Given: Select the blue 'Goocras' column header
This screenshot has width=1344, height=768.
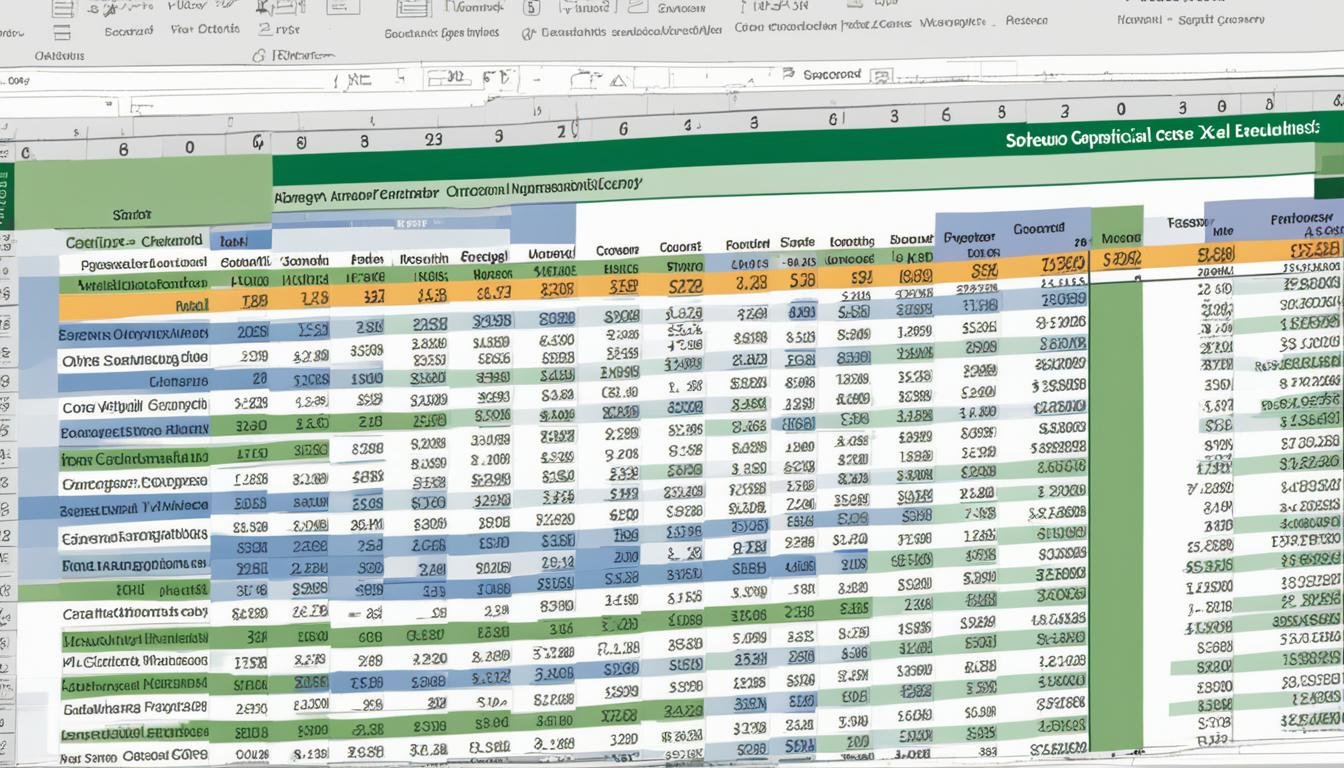Looking at the screenshot, I should 1039,228.
